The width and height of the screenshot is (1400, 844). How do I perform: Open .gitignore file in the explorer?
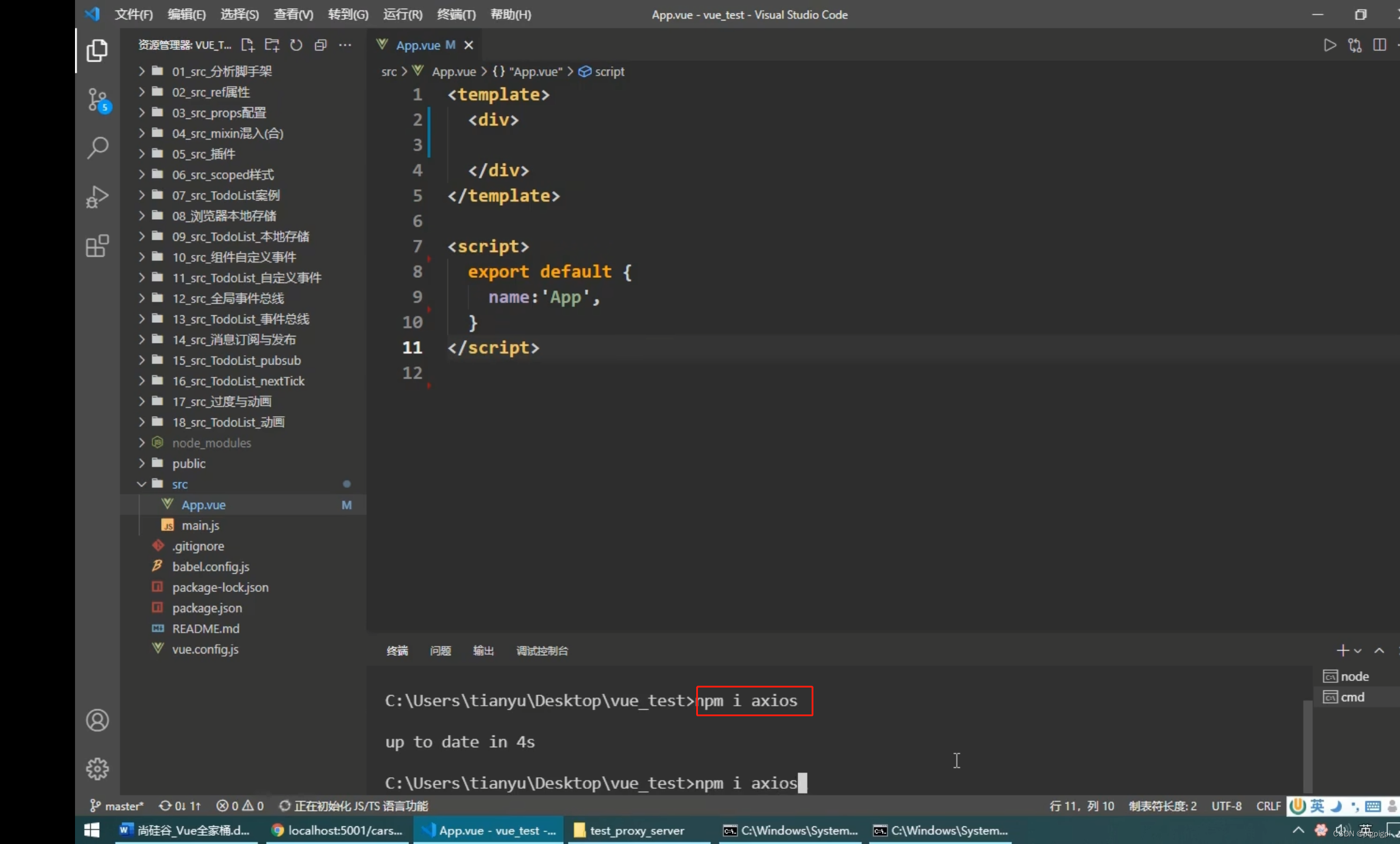(x=243, y=546)
